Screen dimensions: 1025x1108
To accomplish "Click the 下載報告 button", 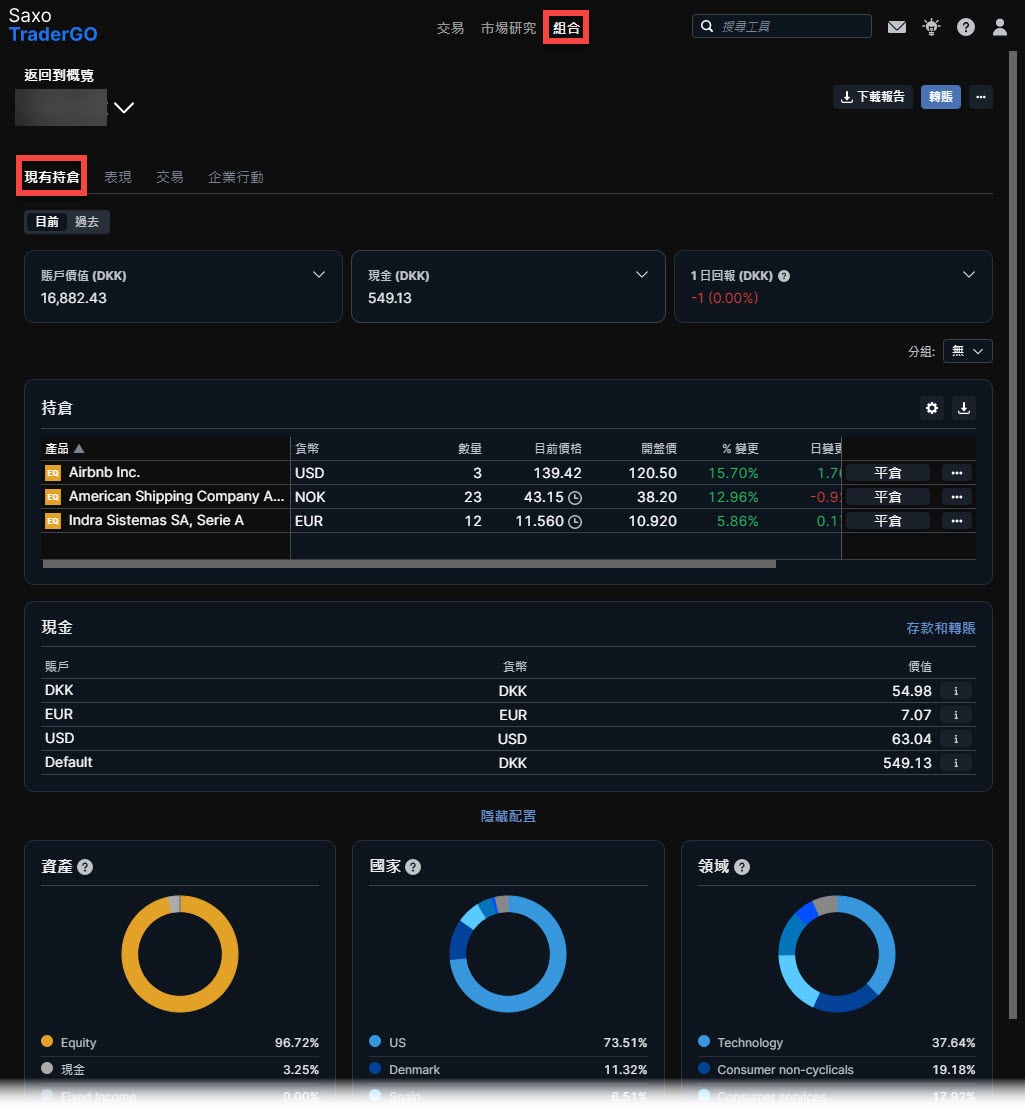I will 872,97.
